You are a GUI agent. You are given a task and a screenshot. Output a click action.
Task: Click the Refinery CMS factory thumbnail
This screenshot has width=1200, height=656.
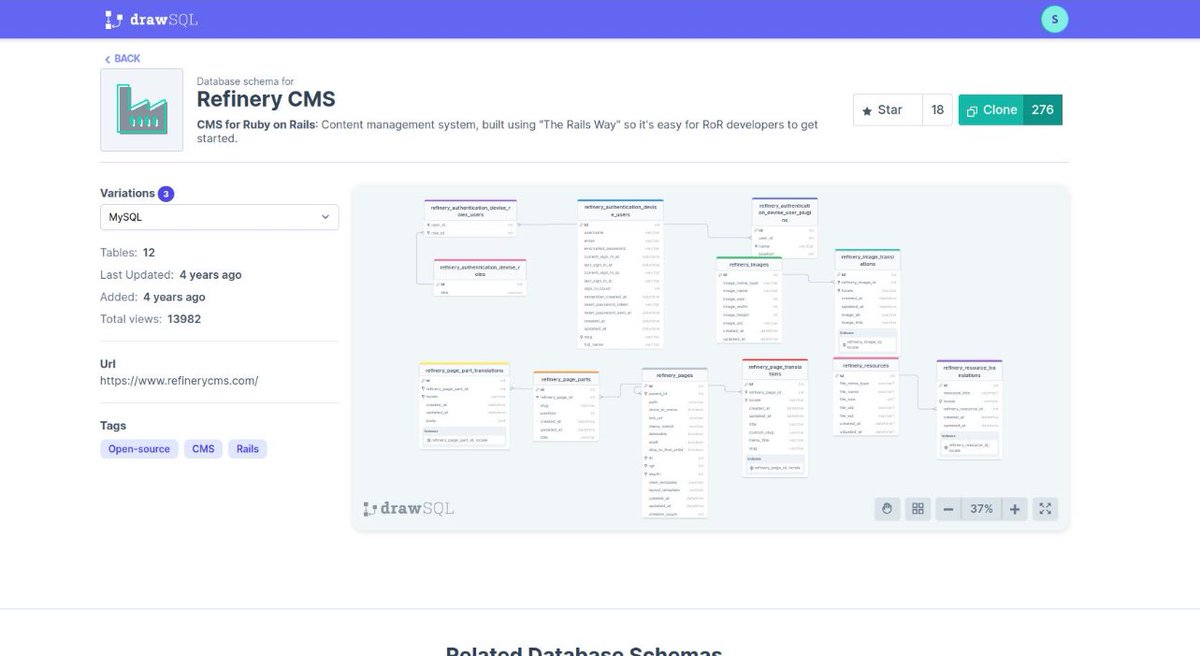click(142, 110)
